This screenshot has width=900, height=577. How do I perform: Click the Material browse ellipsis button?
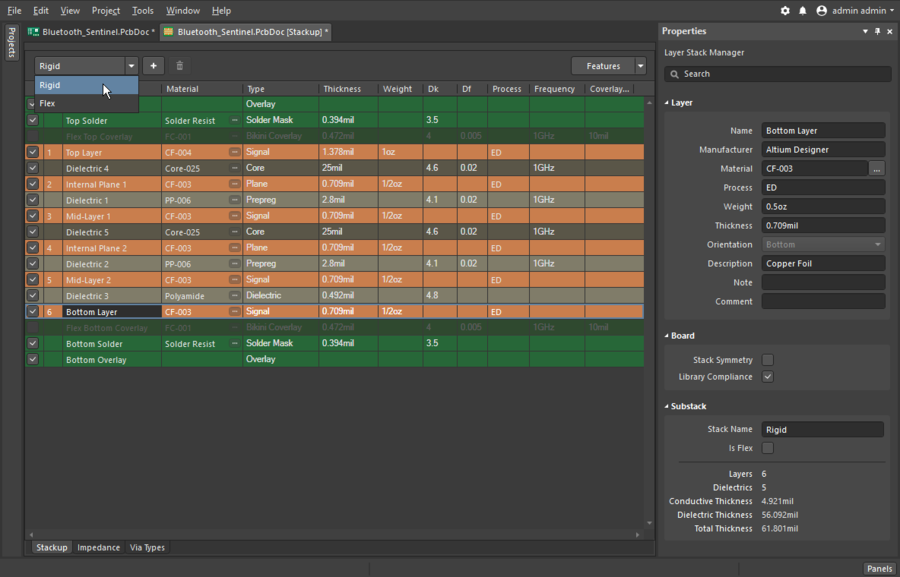click(x=877, y=169)
